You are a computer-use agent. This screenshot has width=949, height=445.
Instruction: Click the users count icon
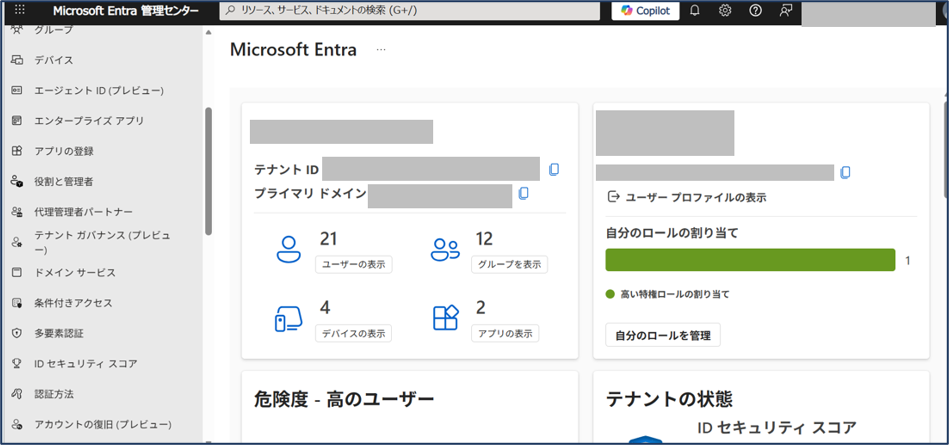point(289,249)
